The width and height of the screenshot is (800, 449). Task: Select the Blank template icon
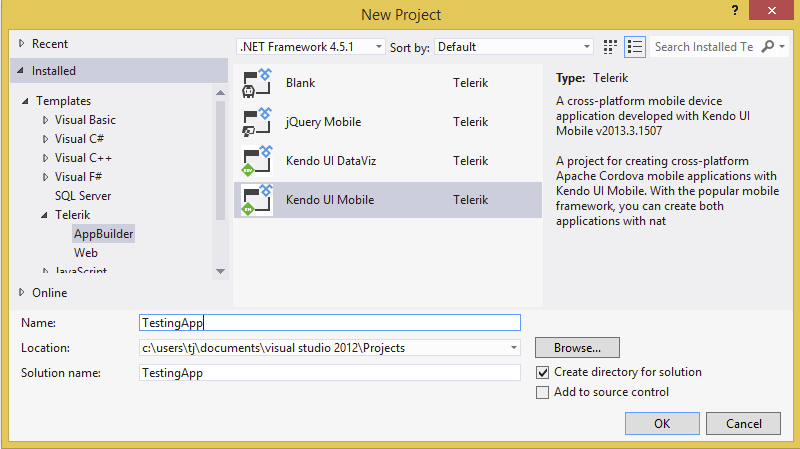pos(257,83)
